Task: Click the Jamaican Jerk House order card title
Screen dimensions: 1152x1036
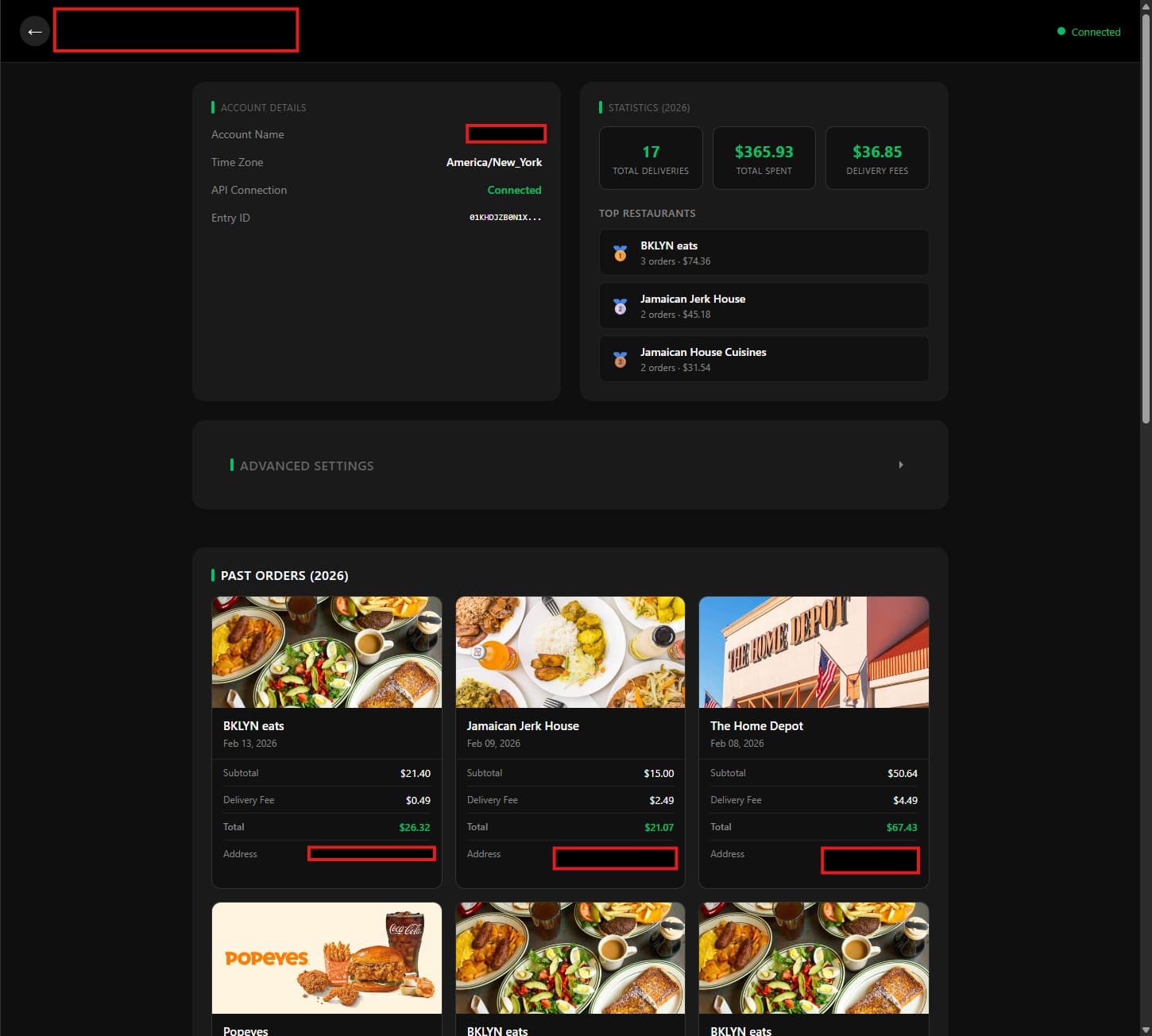Action: point(523,726)
